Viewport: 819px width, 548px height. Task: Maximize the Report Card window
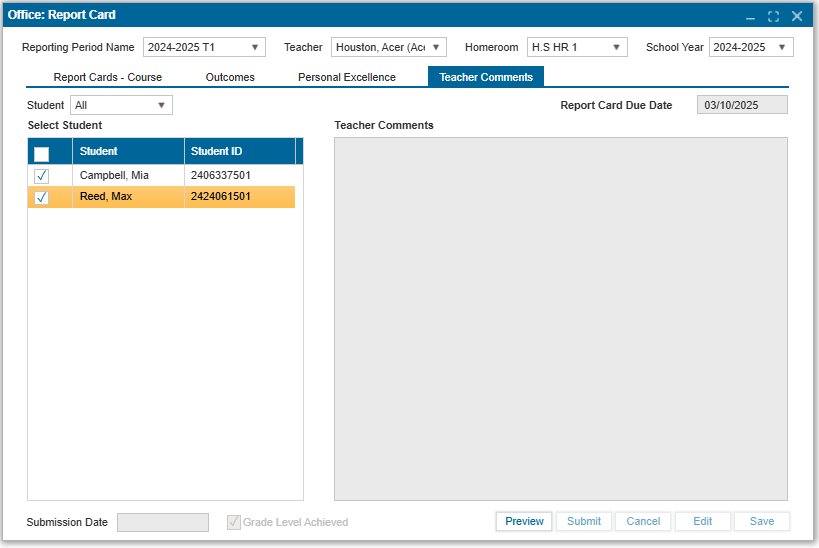773,17
